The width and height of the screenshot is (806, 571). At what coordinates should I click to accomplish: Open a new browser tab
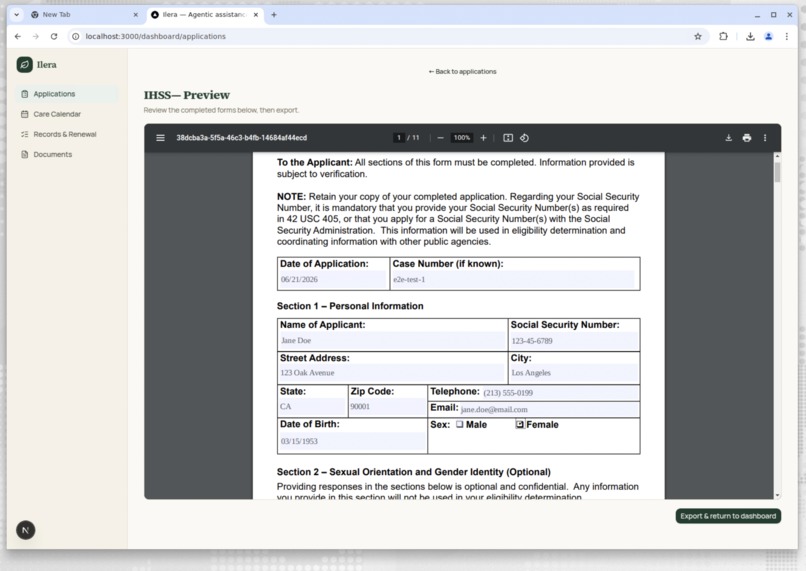point(274,15)
